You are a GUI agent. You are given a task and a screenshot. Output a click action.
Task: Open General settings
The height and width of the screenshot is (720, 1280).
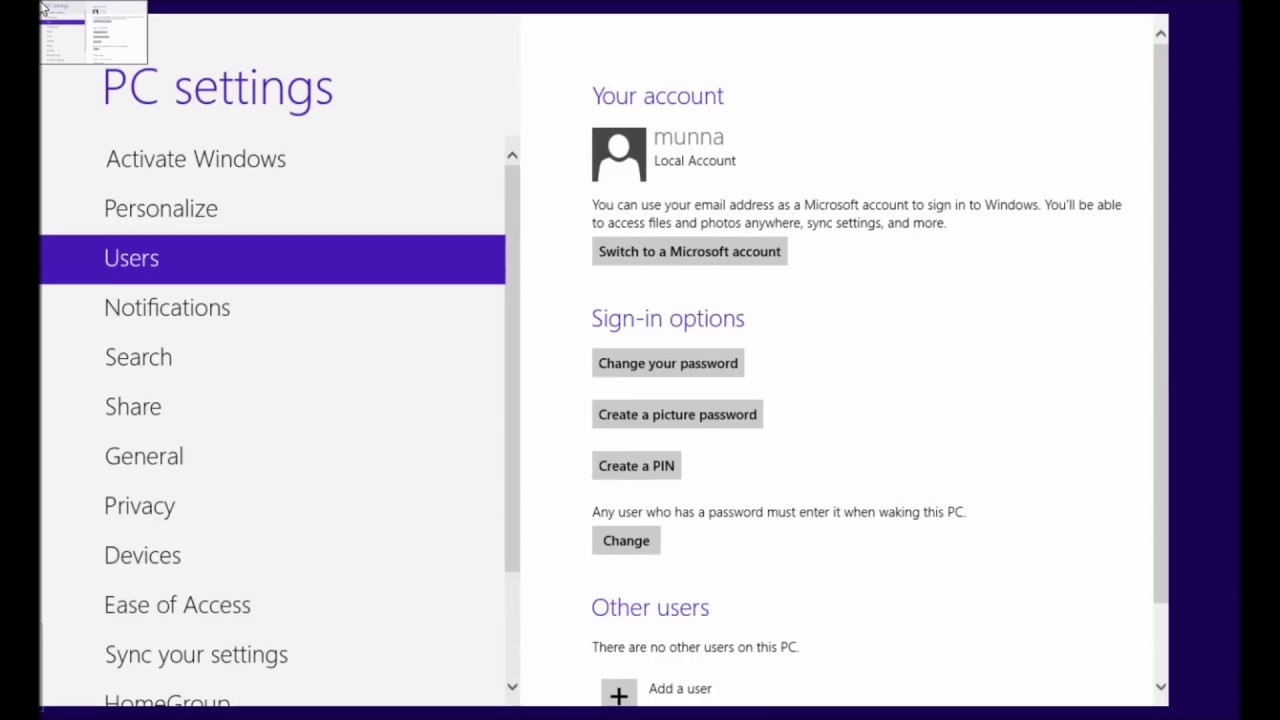pyautogui.click(x=144, y=456)
